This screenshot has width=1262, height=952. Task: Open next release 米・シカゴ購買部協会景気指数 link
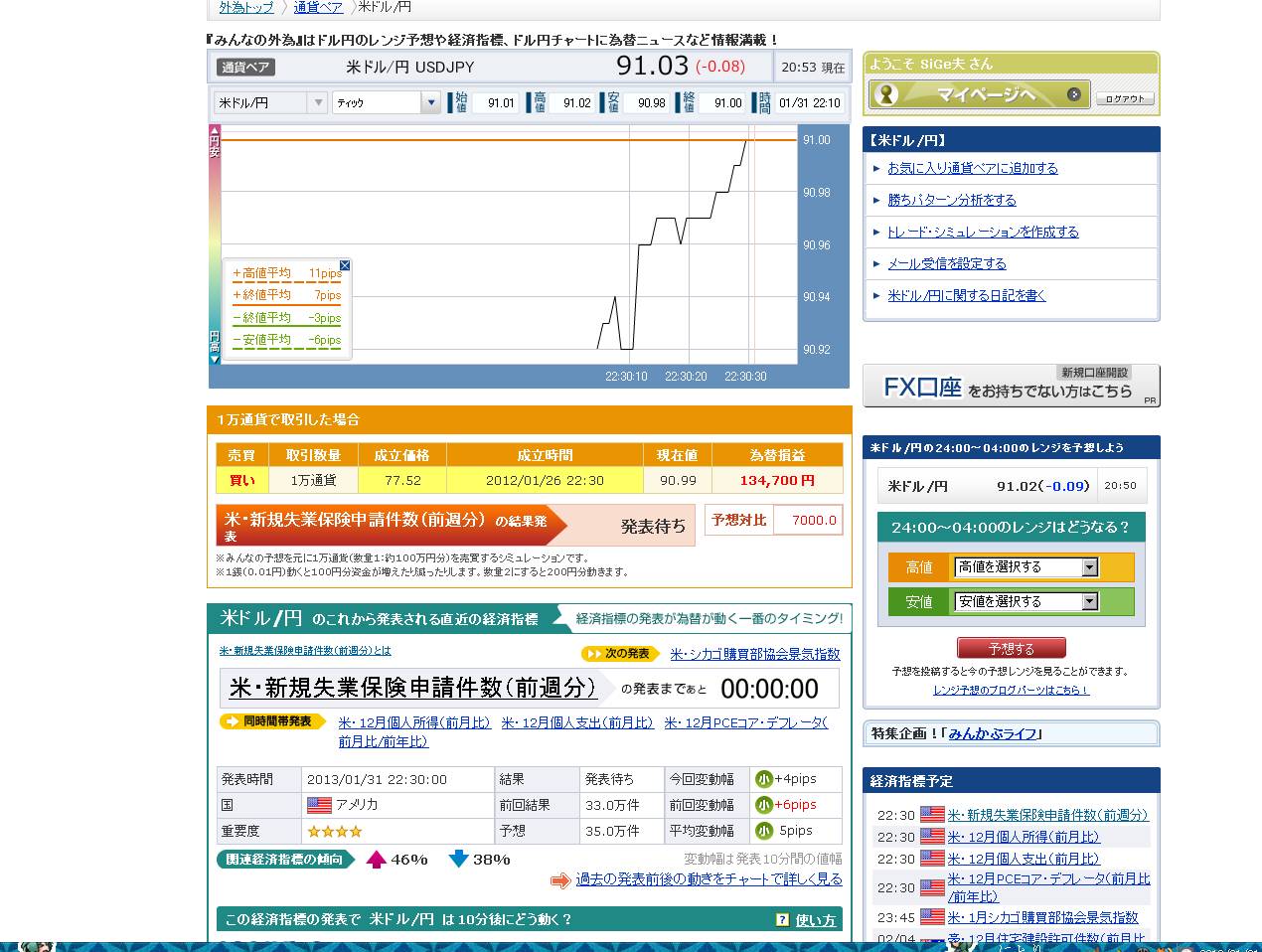(754, 654)
